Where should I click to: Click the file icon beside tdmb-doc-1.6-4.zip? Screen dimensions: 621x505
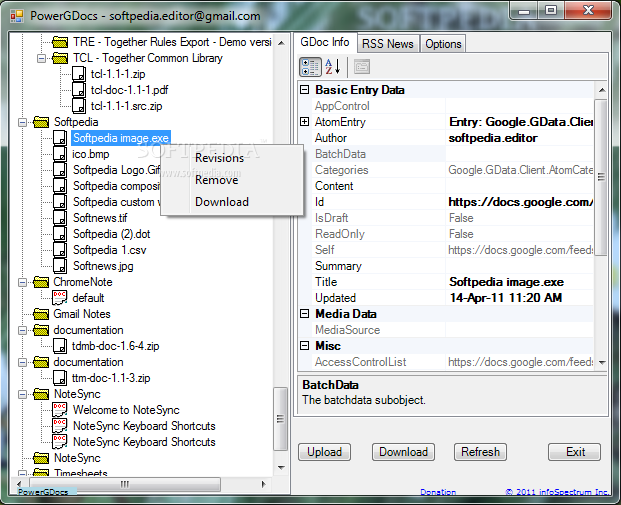pos(60,346)
